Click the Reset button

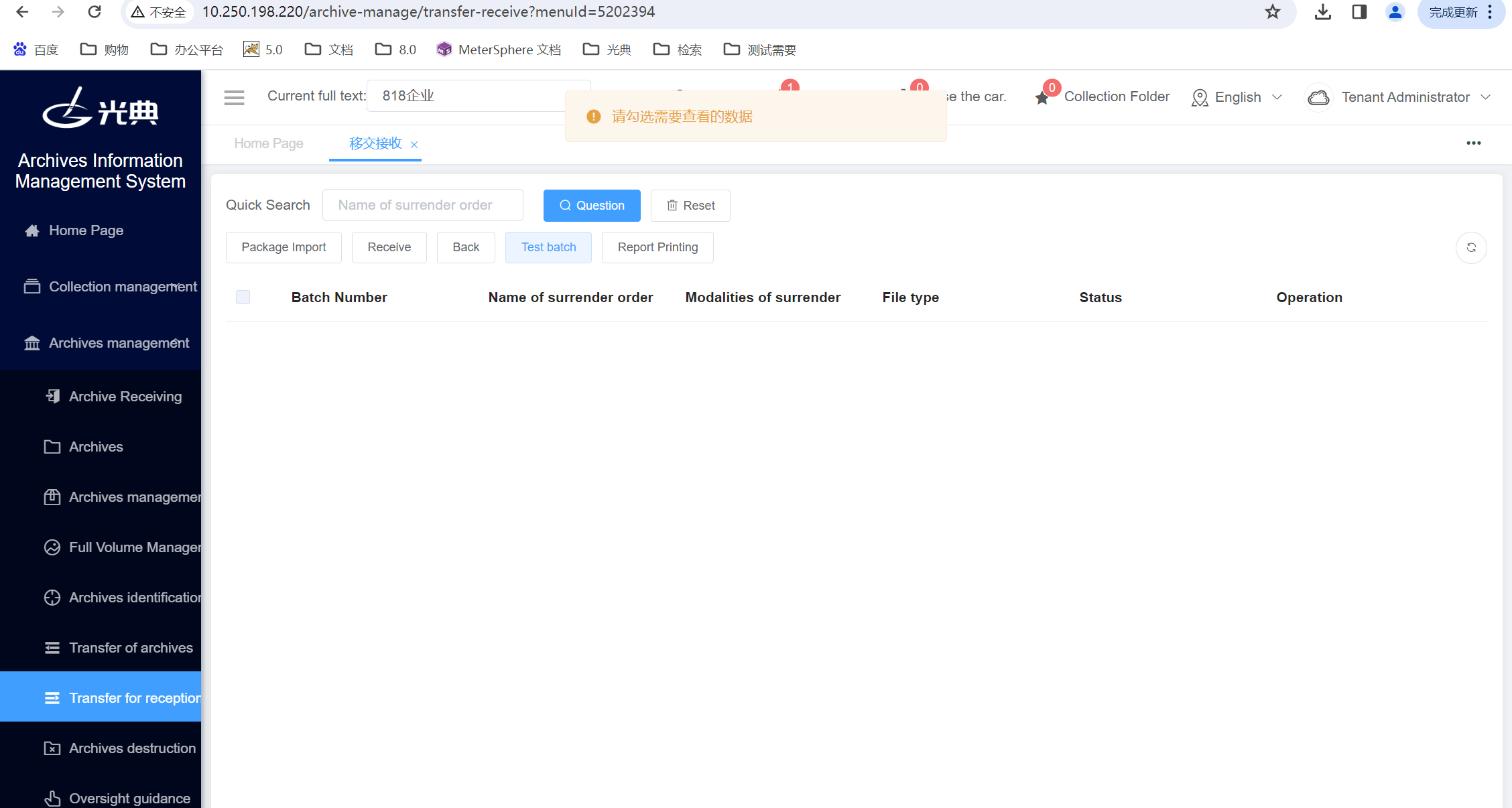pyautogui.click(x=690, y=206)
